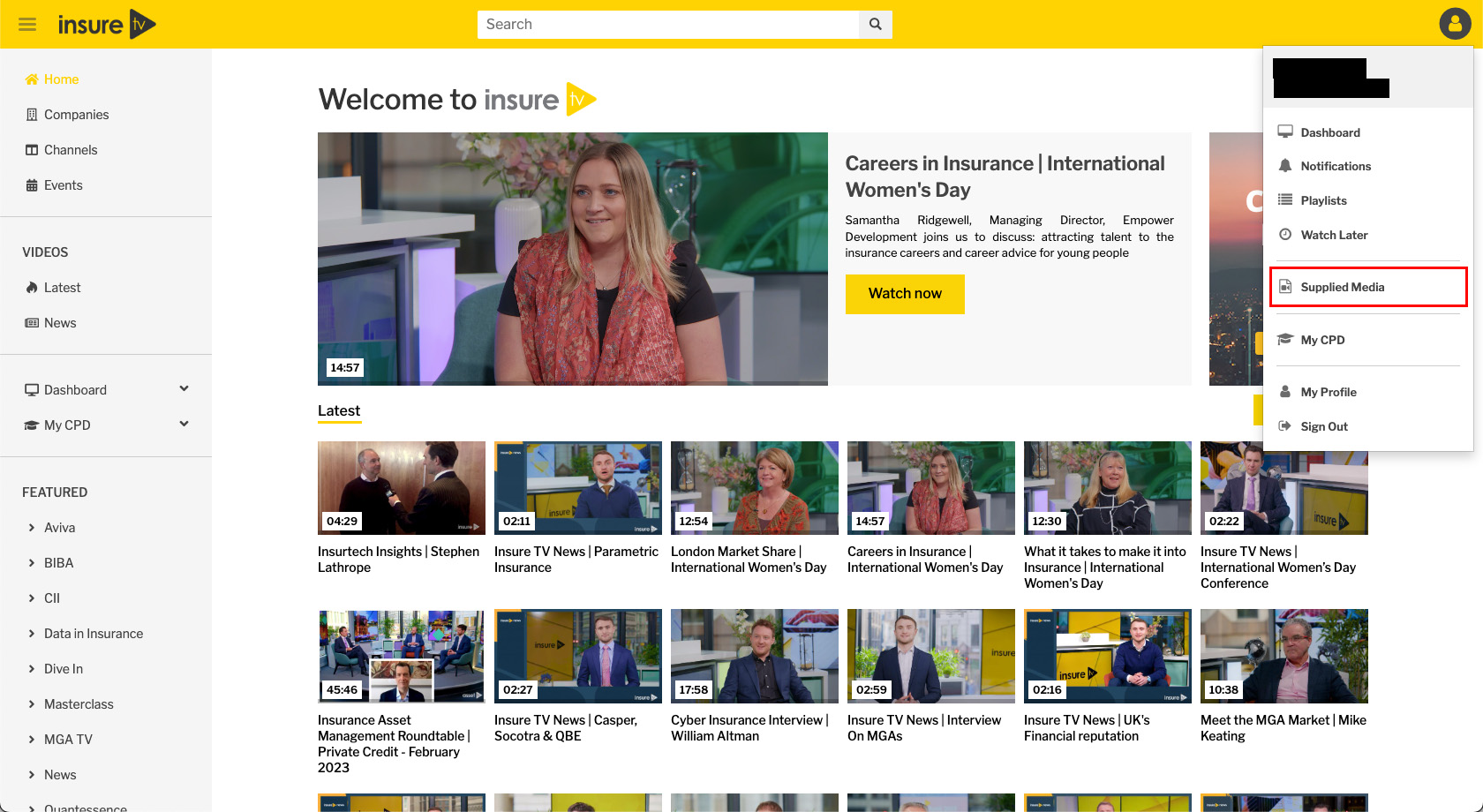Expand the BIBA featured channel chevron

point(32,563)
